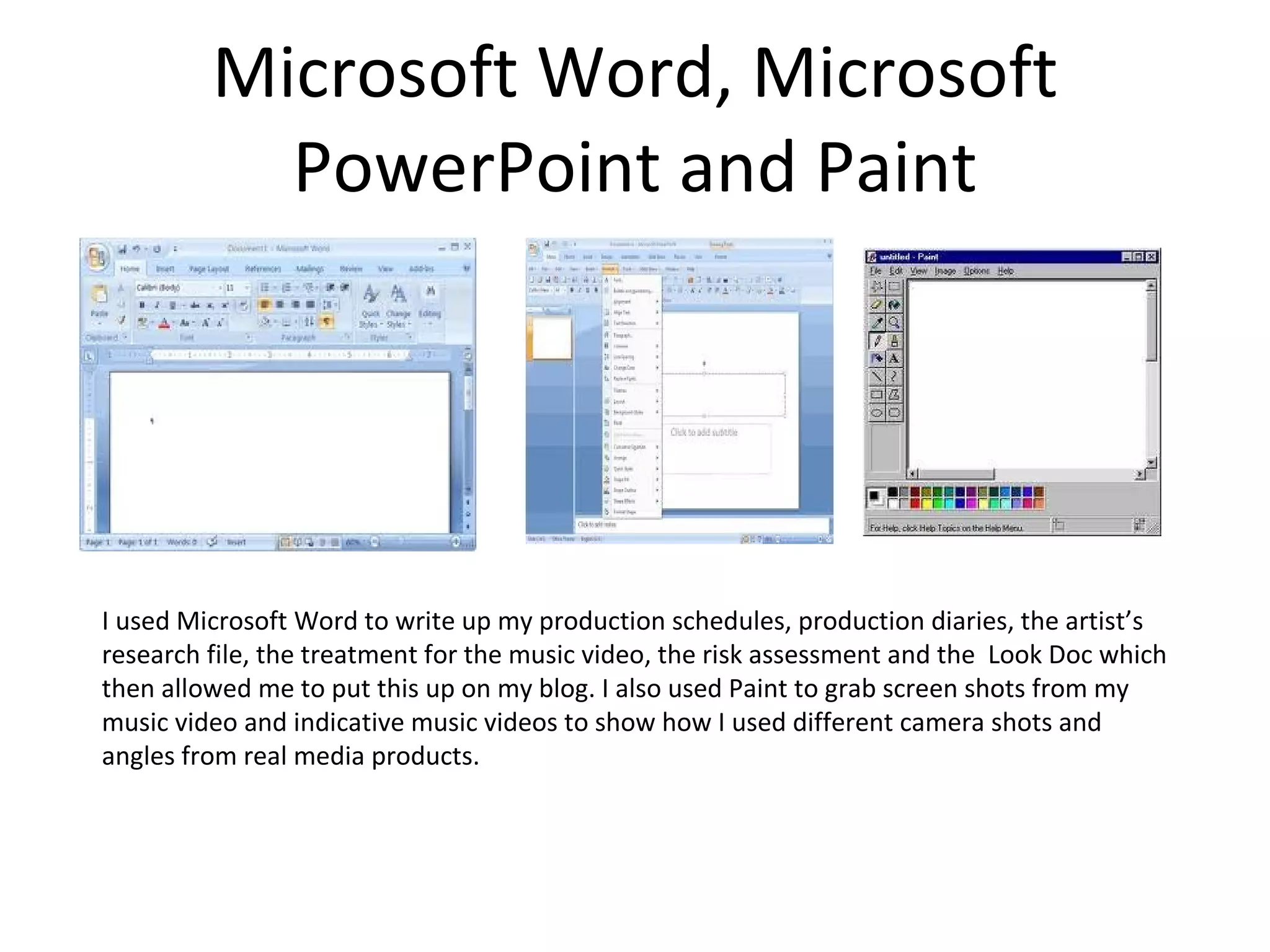This screenshot has height=952, width=1270.
Task: Click Format Painter in Word's Clipboard group
Action: 121,320
